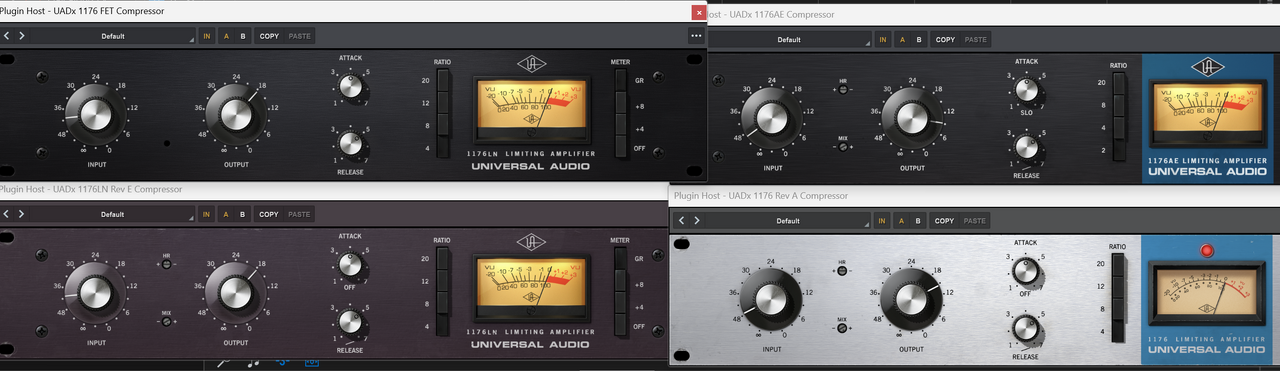Image resolution: width=1280 pixels, height=371 pixels.
Task: Select ratio 20 in the 1176 FET window
Action: pyautogui.click(x=443, y=80)
